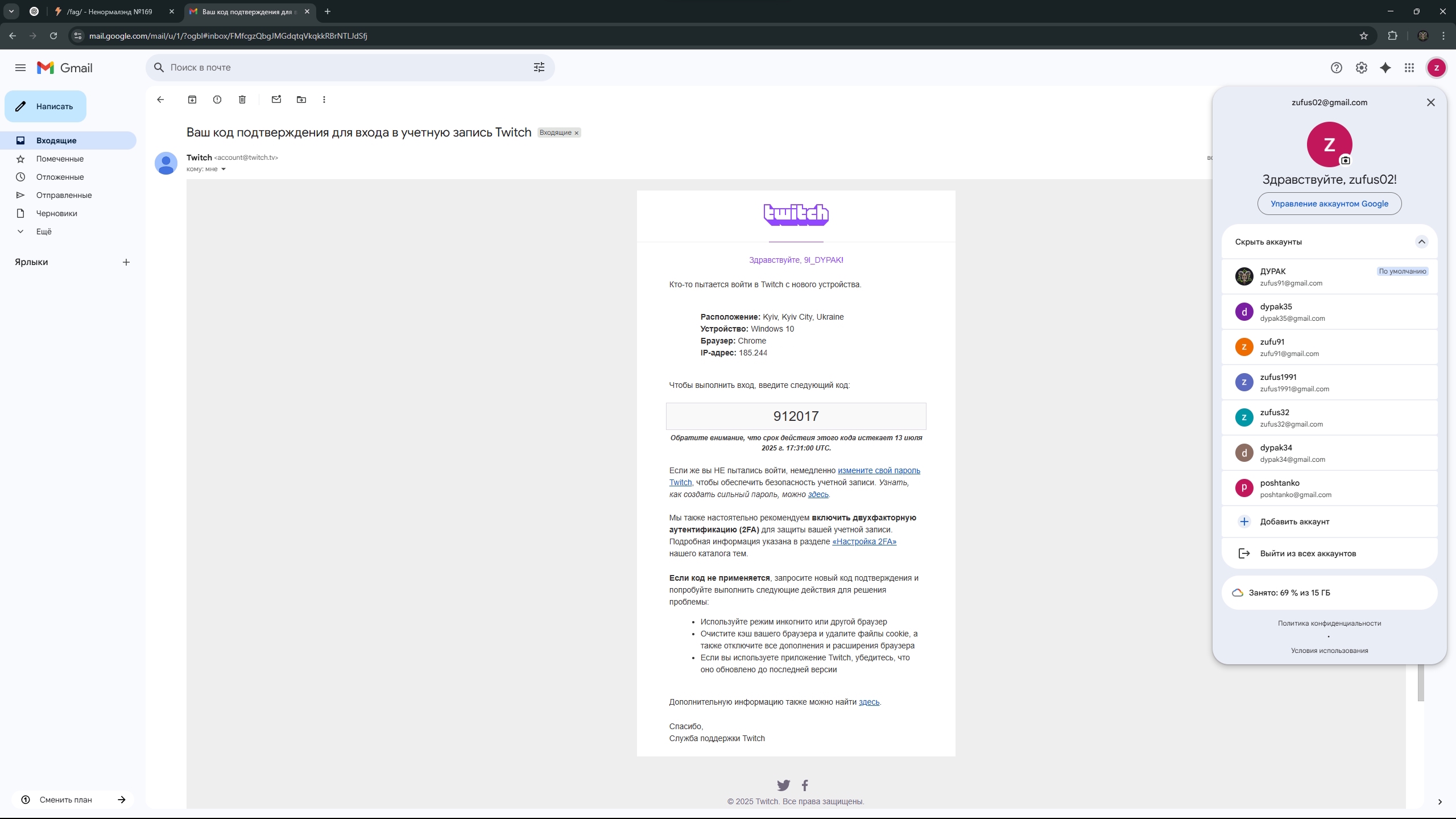Archive this email
This screenshot has height=819, width=1456.
coord(192,100)
